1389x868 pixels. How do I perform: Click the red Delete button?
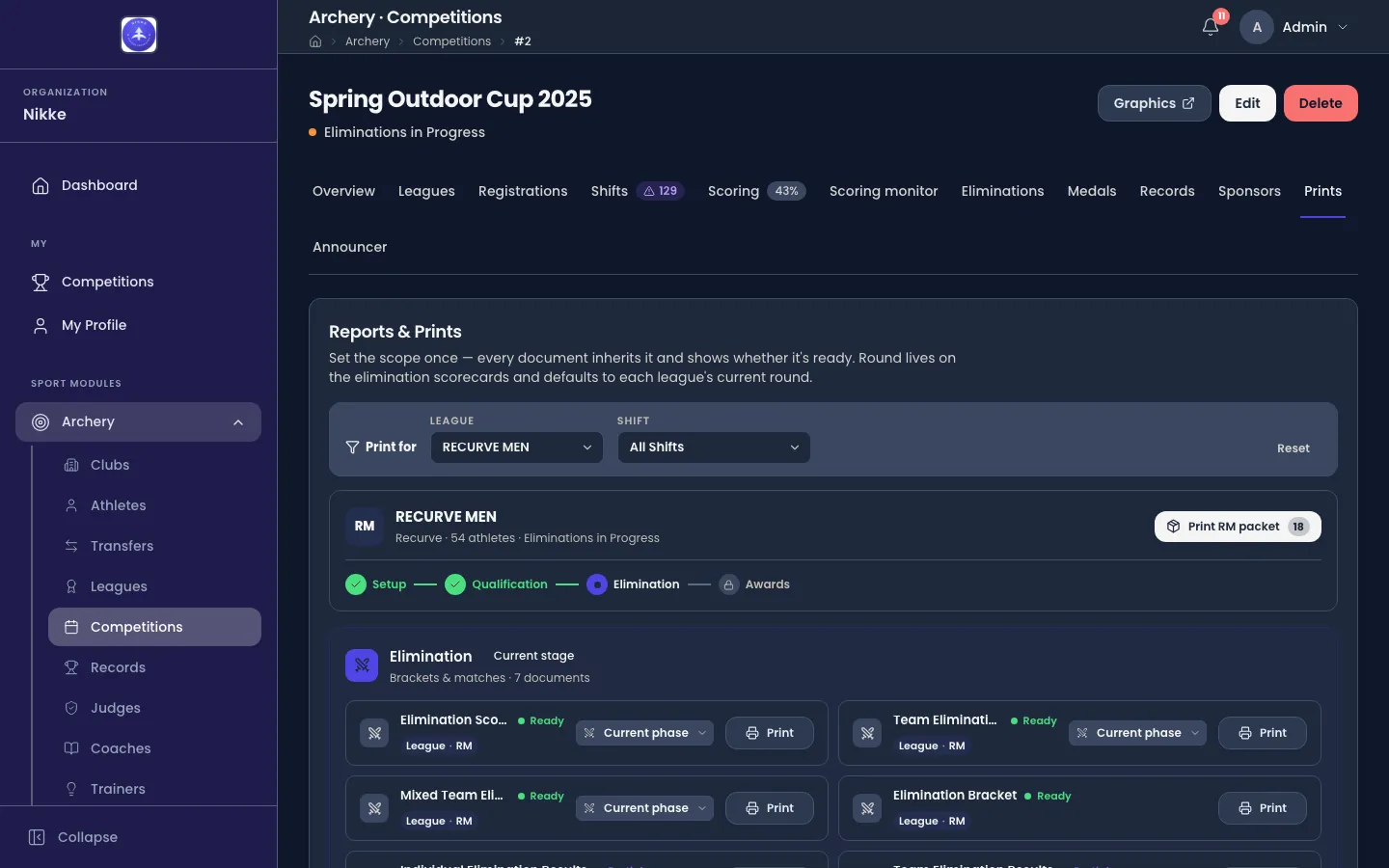(1321, 103)
